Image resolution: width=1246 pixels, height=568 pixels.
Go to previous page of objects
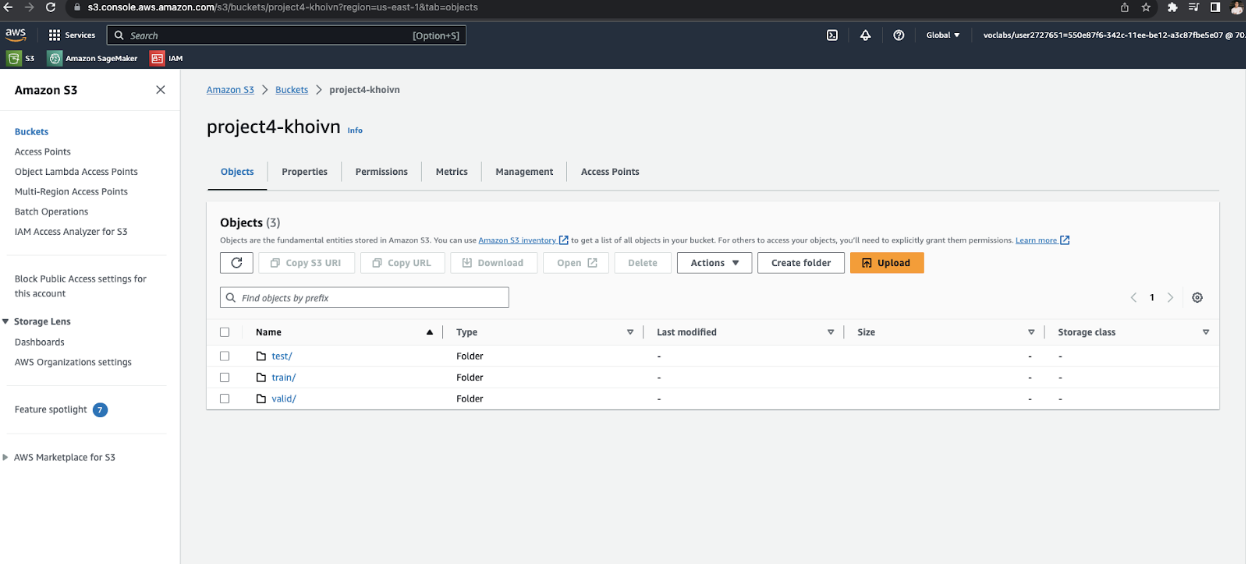(1134, 297)
